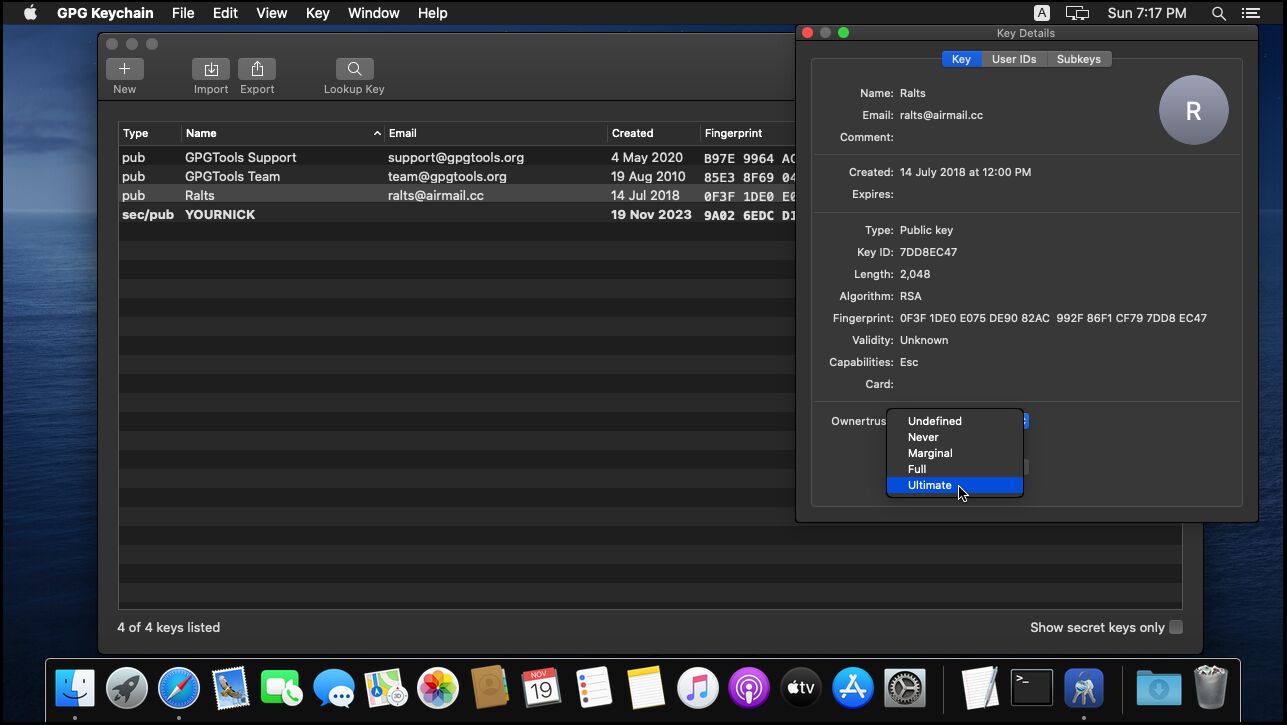Image resolution: width=1287 pixels, height=725 pixels.
Task: Choose Full ownertrust option
Action: (917, 469)
